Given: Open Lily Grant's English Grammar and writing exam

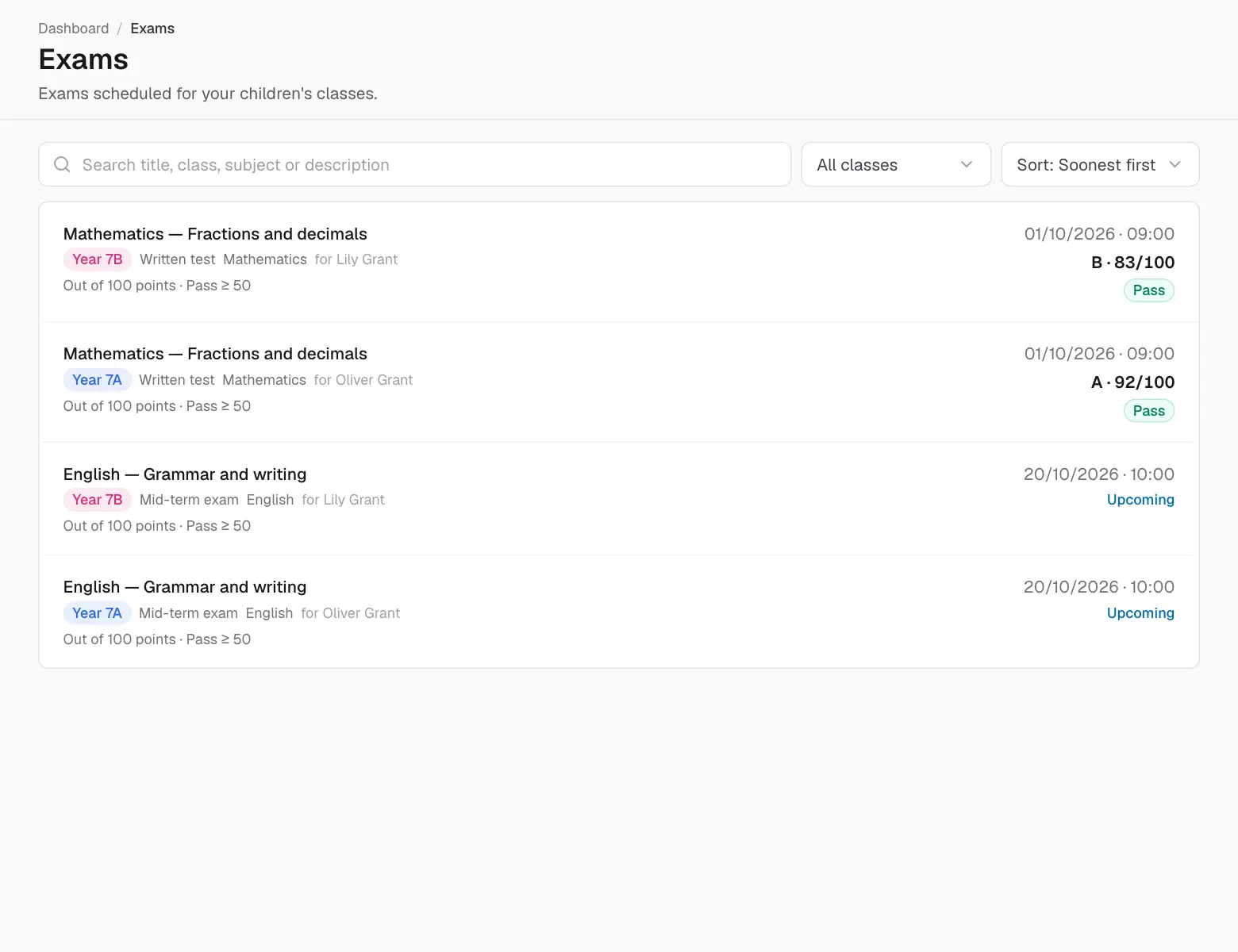Looking at the screenshot, I should click(x=619, y=499).
